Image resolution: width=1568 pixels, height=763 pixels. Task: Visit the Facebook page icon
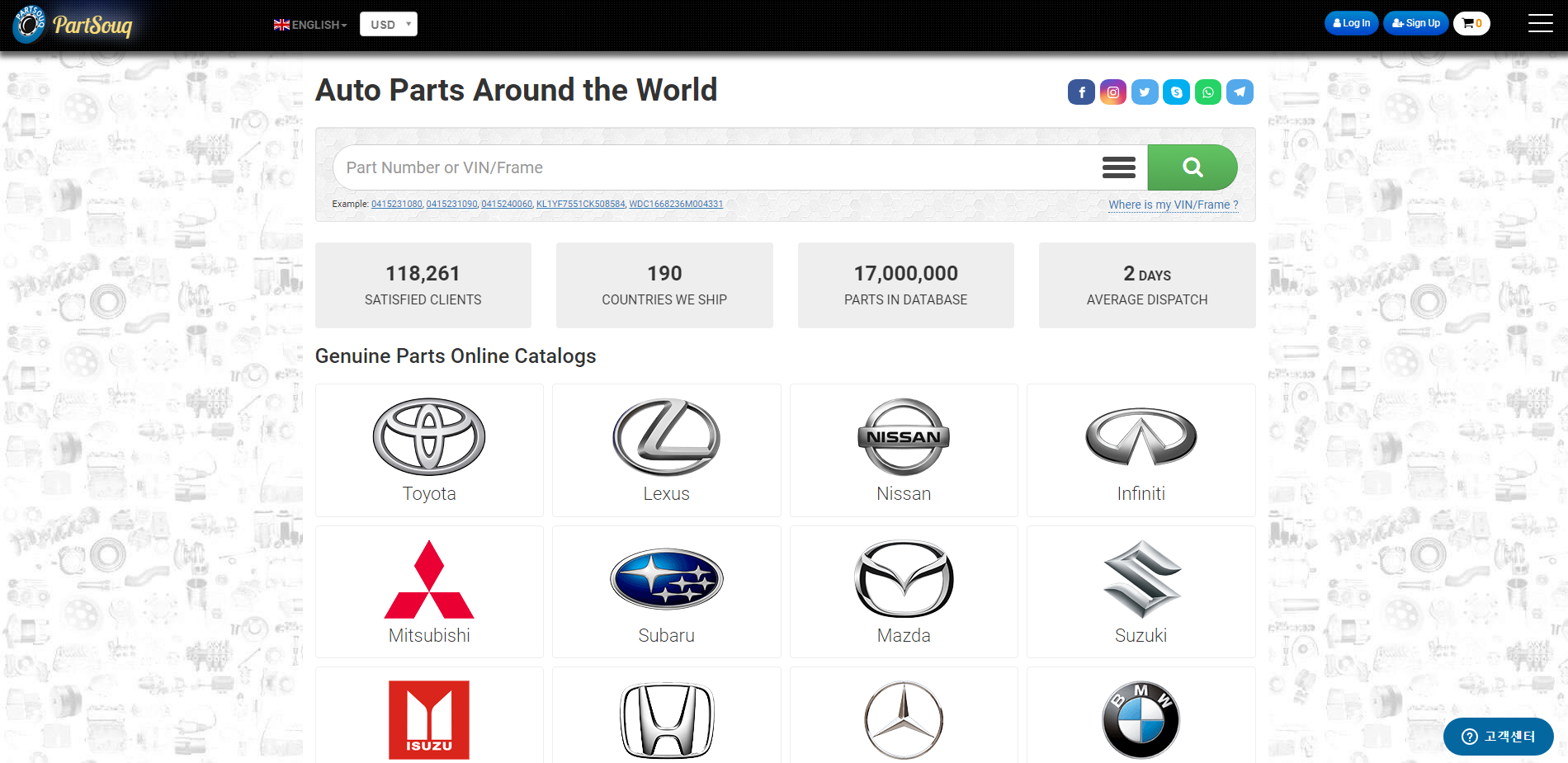coord(1081,92)
